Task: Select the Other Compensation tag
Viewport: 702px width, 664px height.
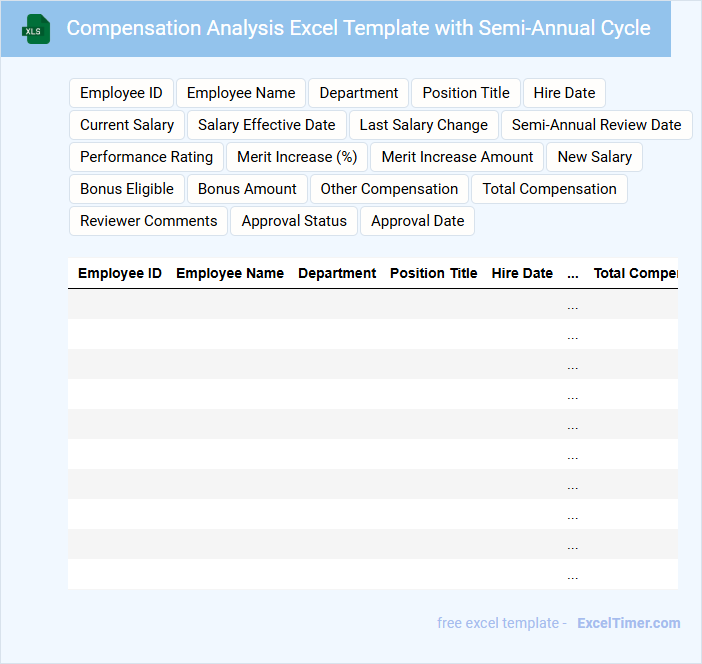Action: pos(389,189)
